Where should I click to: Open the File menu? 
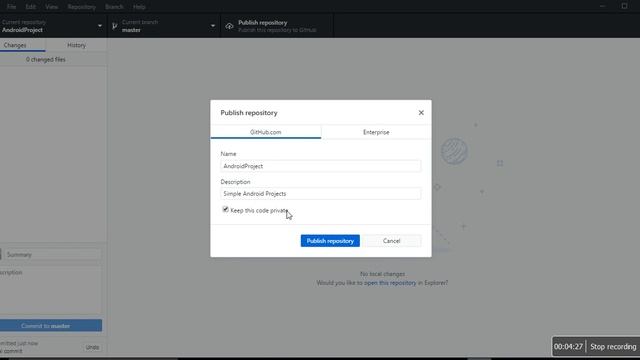pos(11,7)
